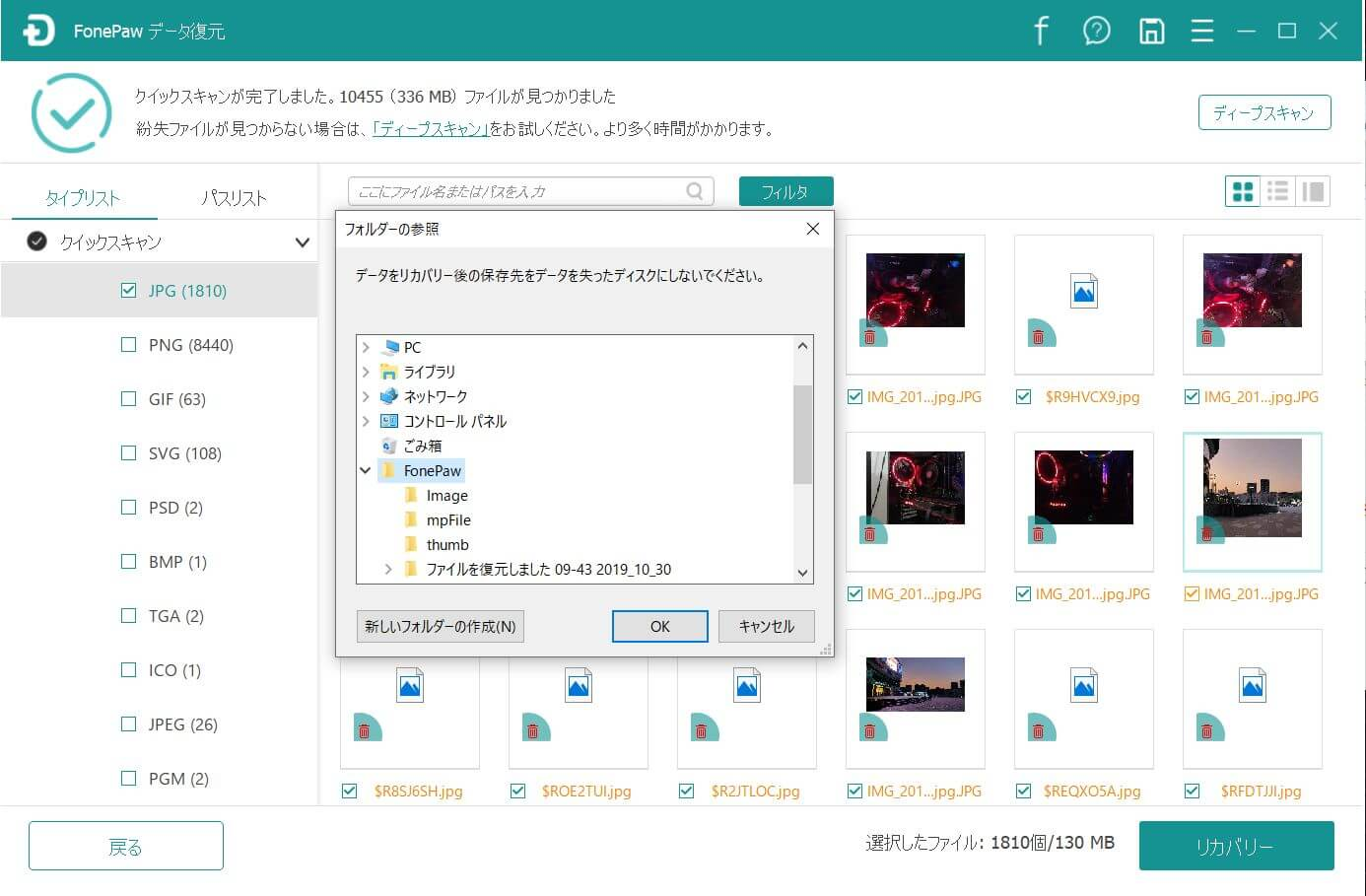Image resolution: width=1366 pixels, height=896 pixels.
Task: Click the $RFDTJJI.jpg image placeholder icon
Action: (1253, 685)
